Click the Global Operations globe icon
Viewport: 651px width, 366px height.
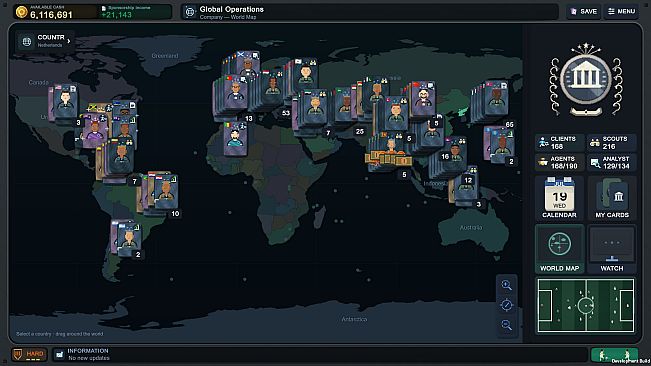(x=190, y=12)
